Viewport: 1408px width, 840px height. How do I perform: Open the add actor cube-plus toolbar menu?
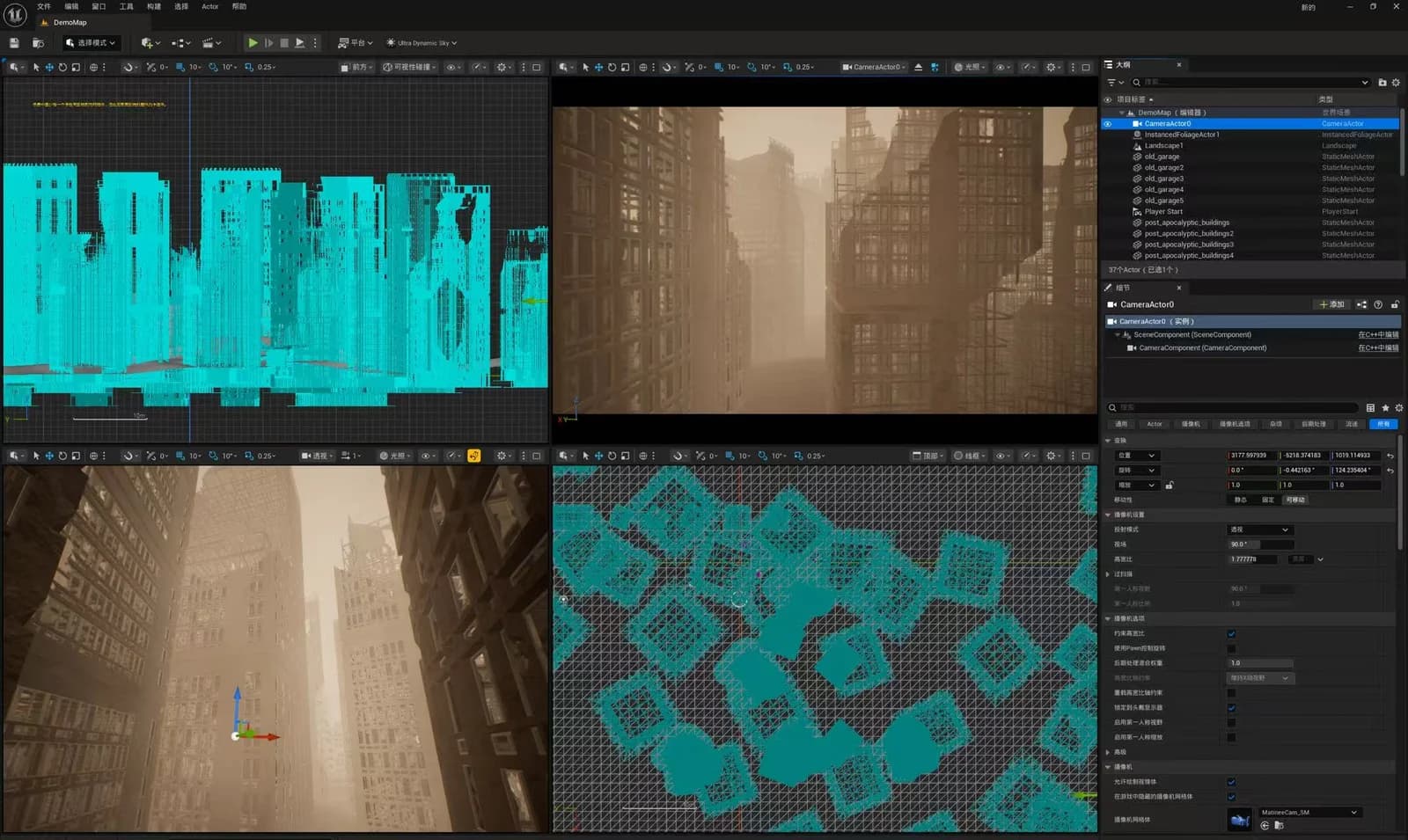[x=150, y=42]
